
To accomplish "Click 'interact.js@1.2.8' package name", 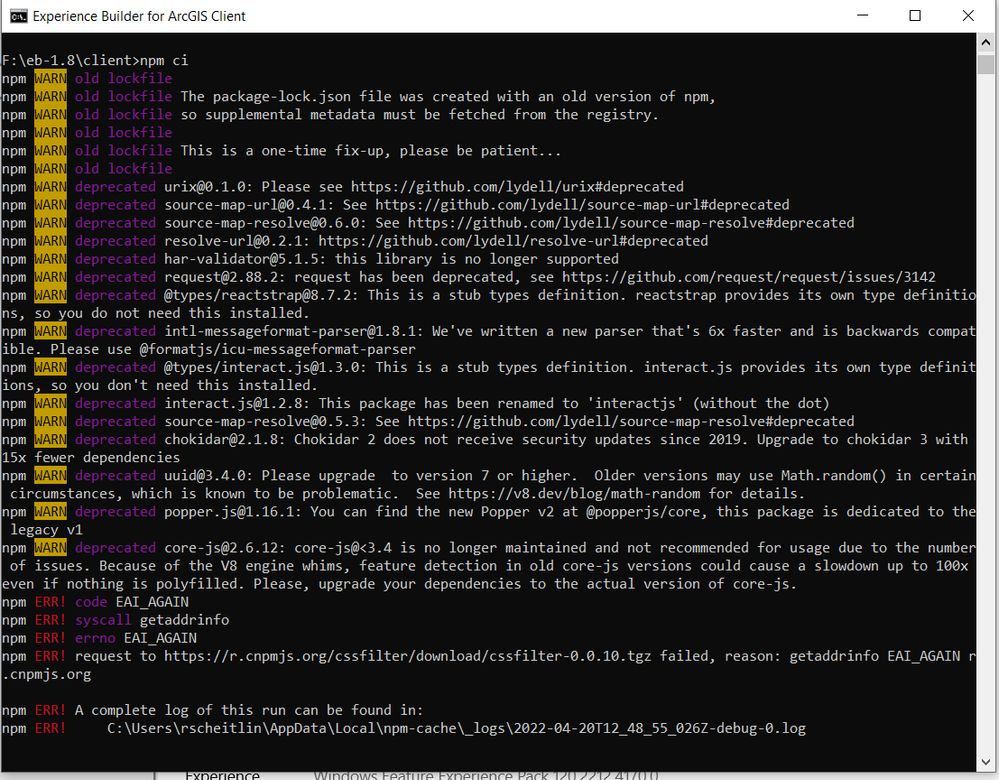I will pos(237,403).
